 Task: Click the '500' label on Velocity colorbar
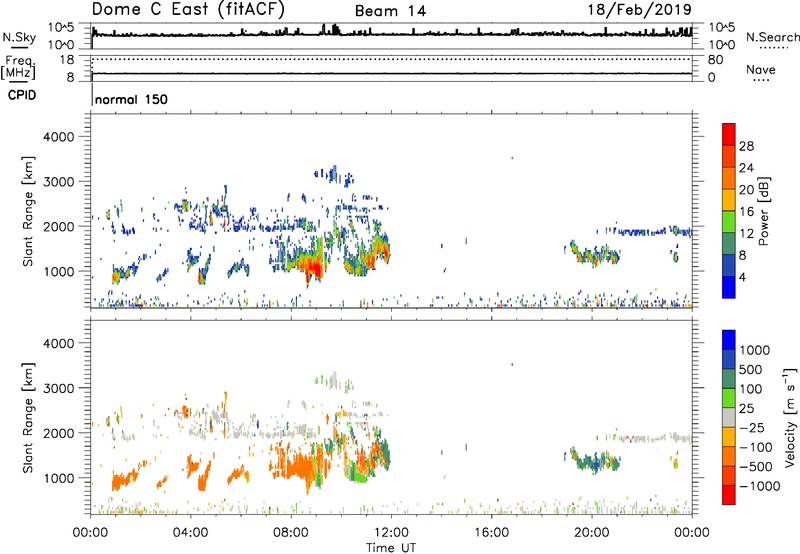(751, 369)
